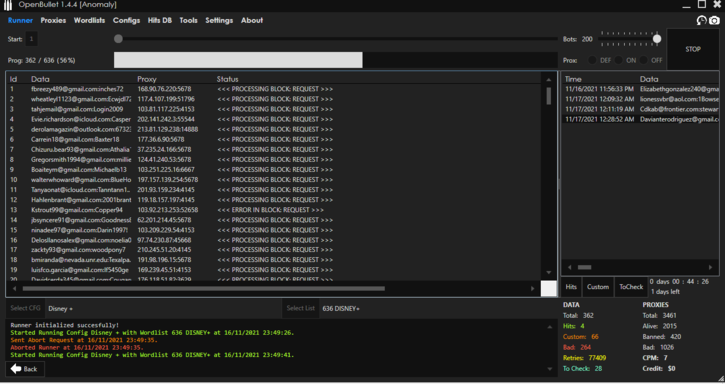
Task: Select the OFF proxy radio option
Action: point(643,60)
